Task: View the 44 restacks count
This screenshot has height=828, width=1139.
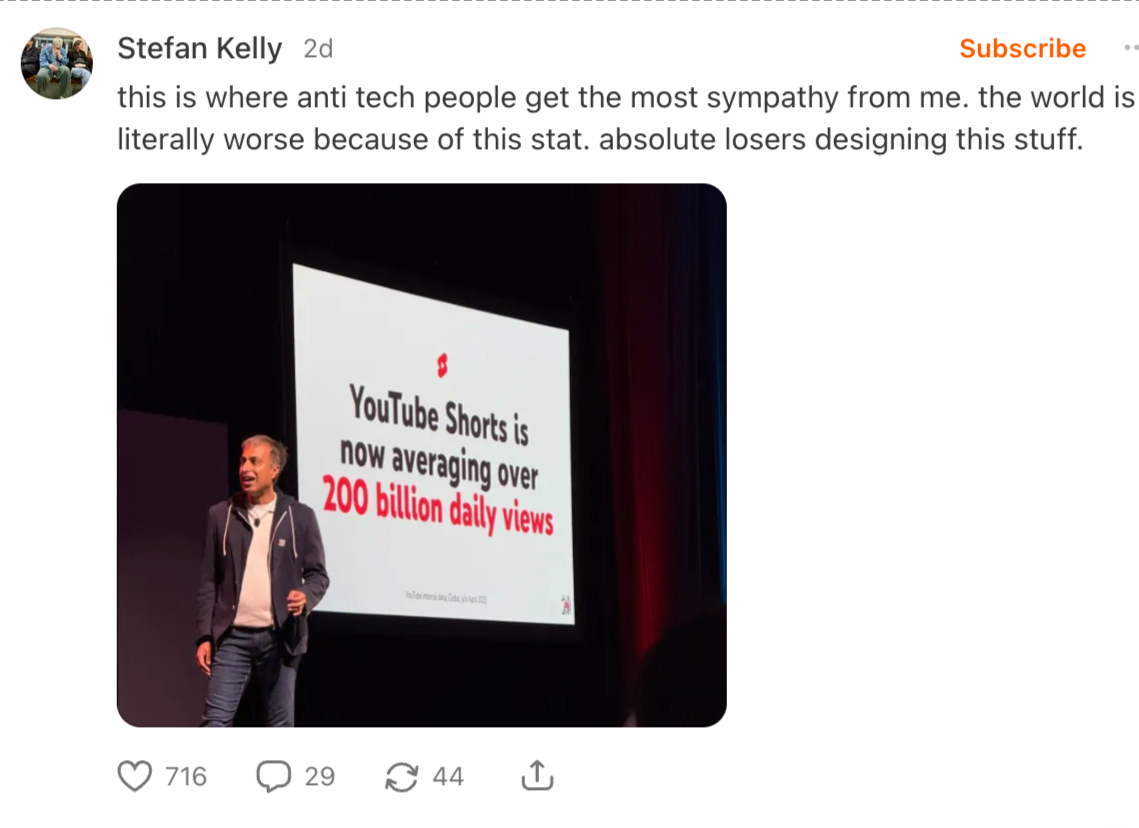Action: pyautogui.click(x=448, y=777)
